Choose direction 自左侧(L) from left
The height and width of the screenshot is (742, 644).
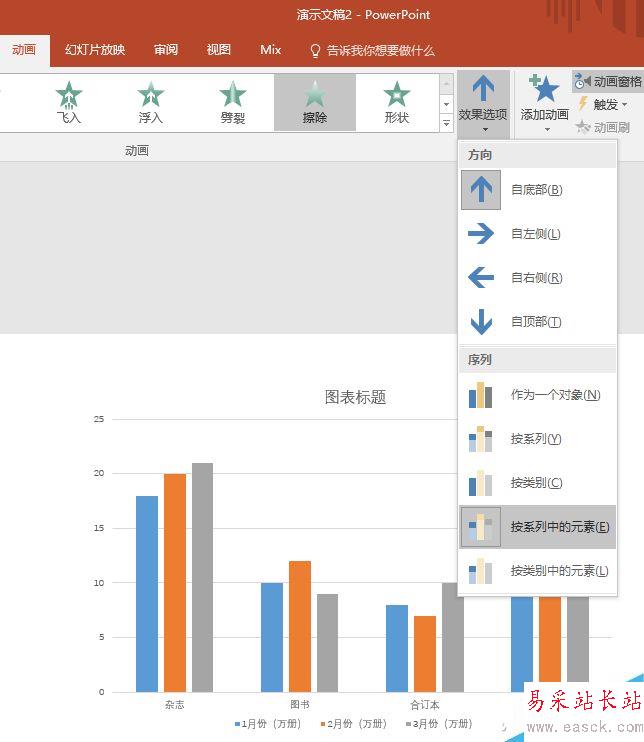coord(538,234)
